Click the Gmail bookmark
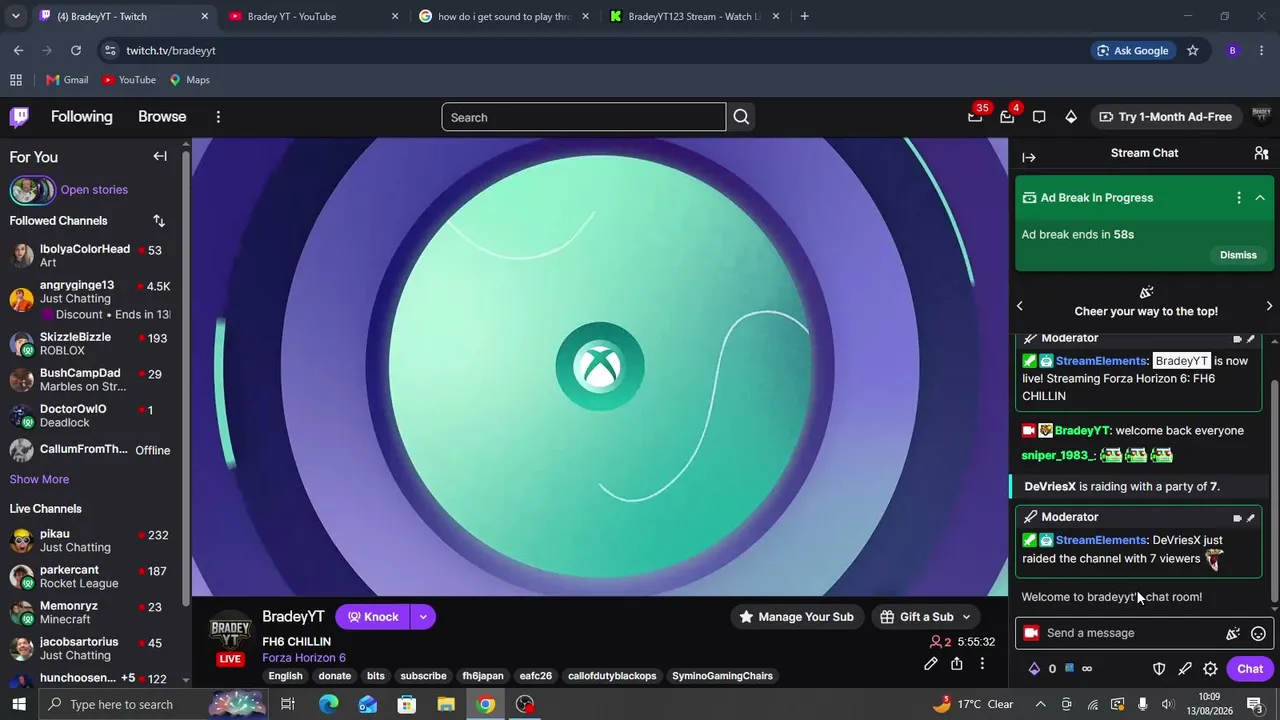Screen dimensions: 1280x720 pos(67,80)
